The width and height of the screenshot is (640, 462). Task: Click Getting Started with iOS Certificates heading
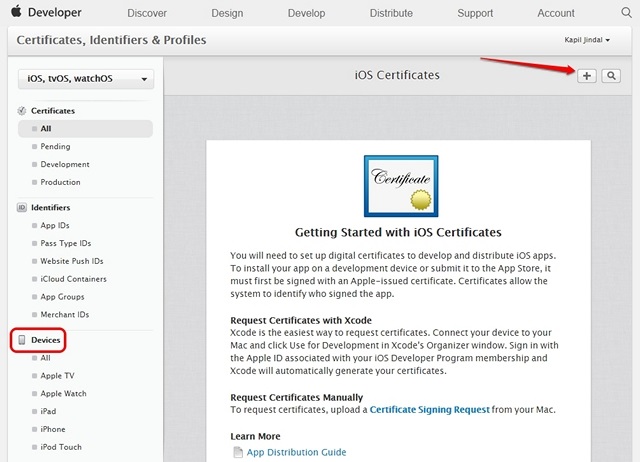click(x=398, y=232)
